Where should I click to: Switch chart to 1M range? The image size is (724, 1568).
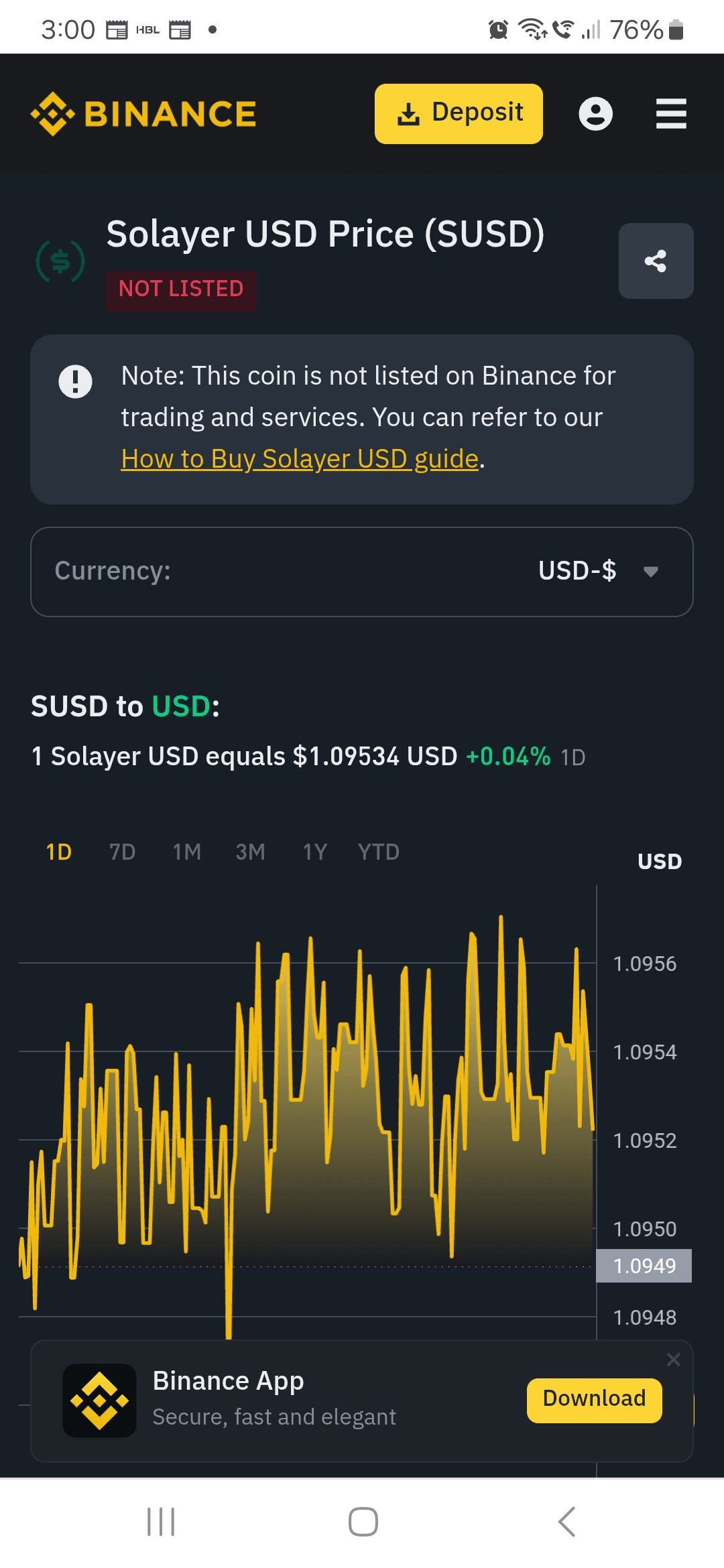pos(187,852)
